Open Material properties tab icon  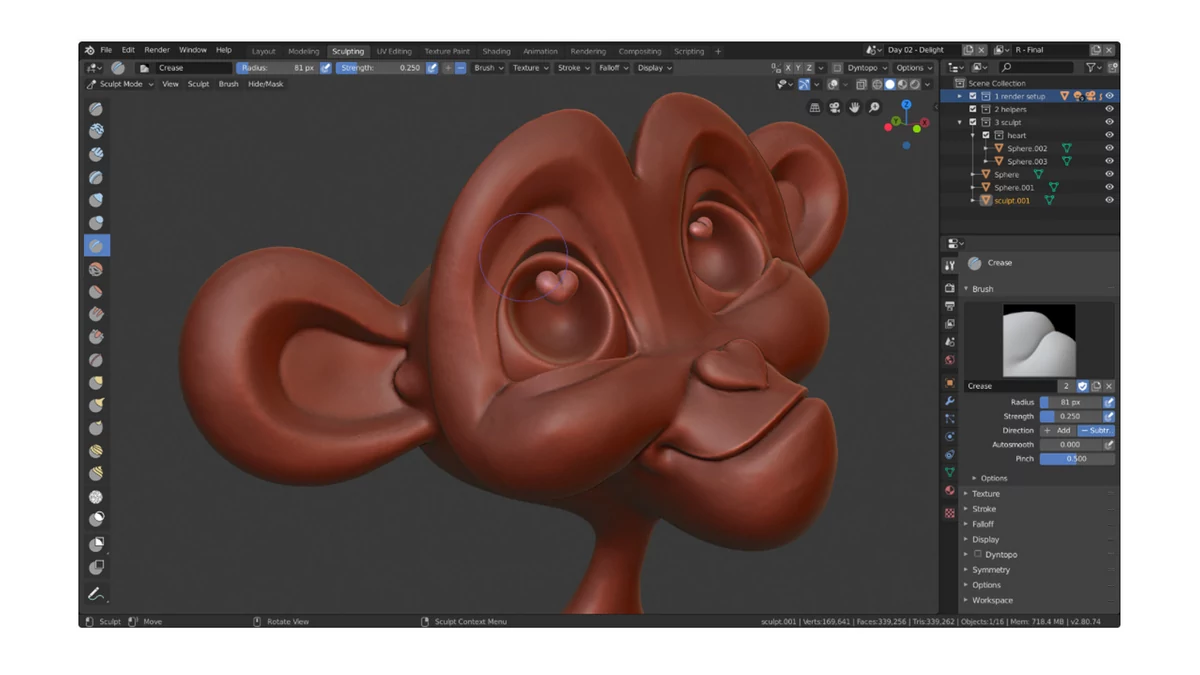(x=949, y=490)
